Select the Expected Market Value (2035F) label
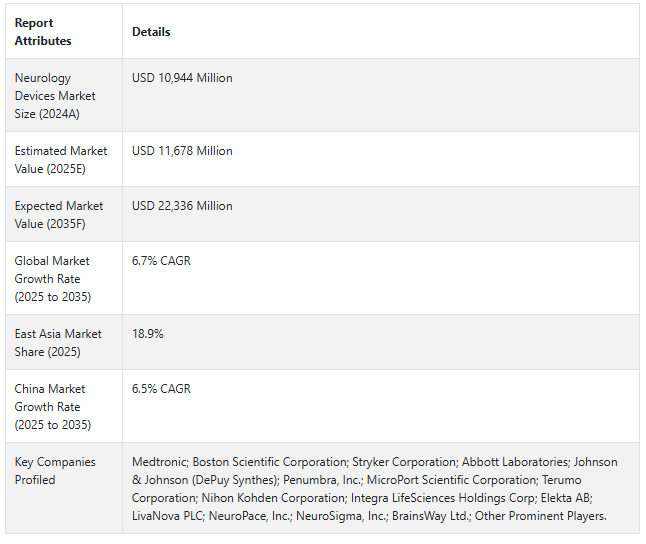Viewport: 646px width, 544px height. [59, 215]
